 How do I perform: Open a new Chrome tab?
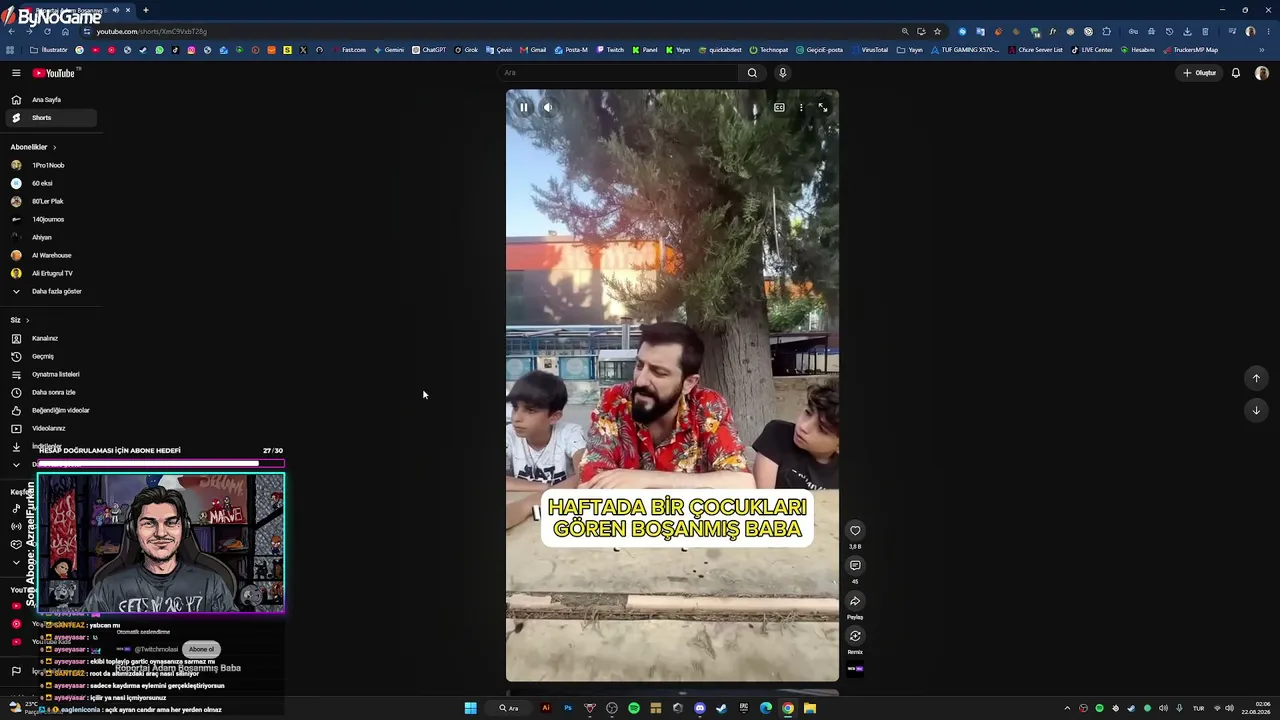pyautogui.click(x=145, y=10)
